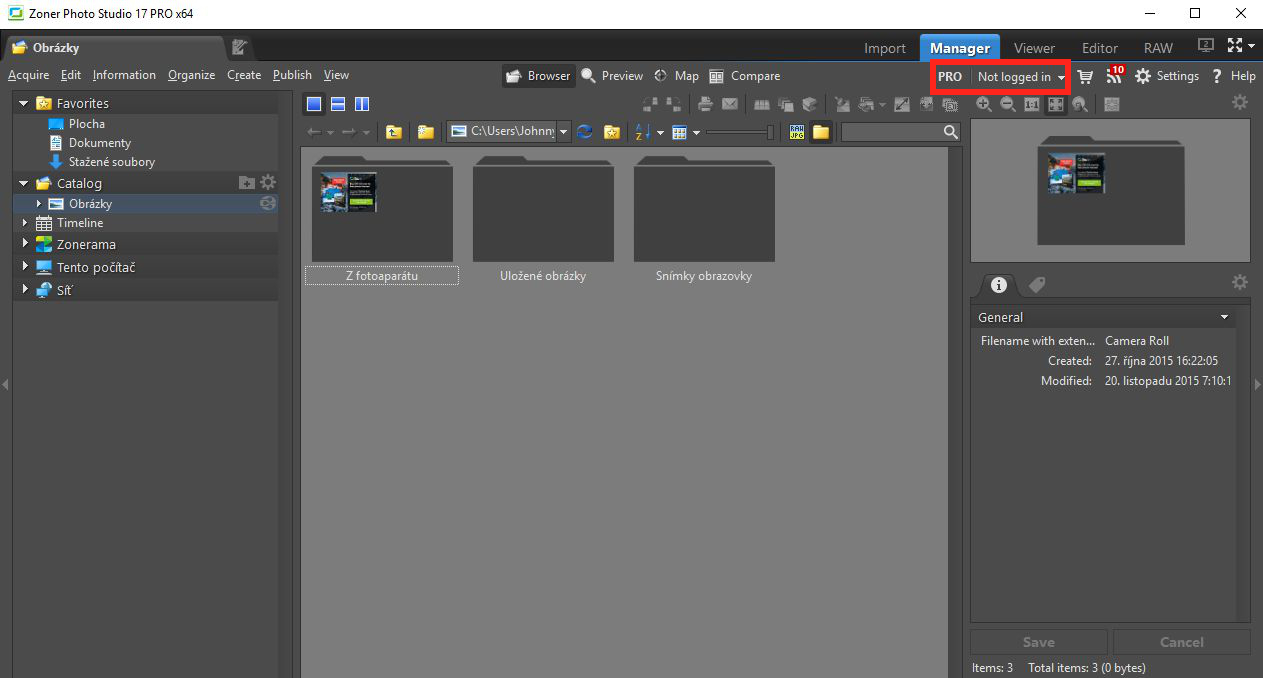Toggle the RAW+JPG filter icon
This screenshot has width=1263, height=678.
[796, 131]
